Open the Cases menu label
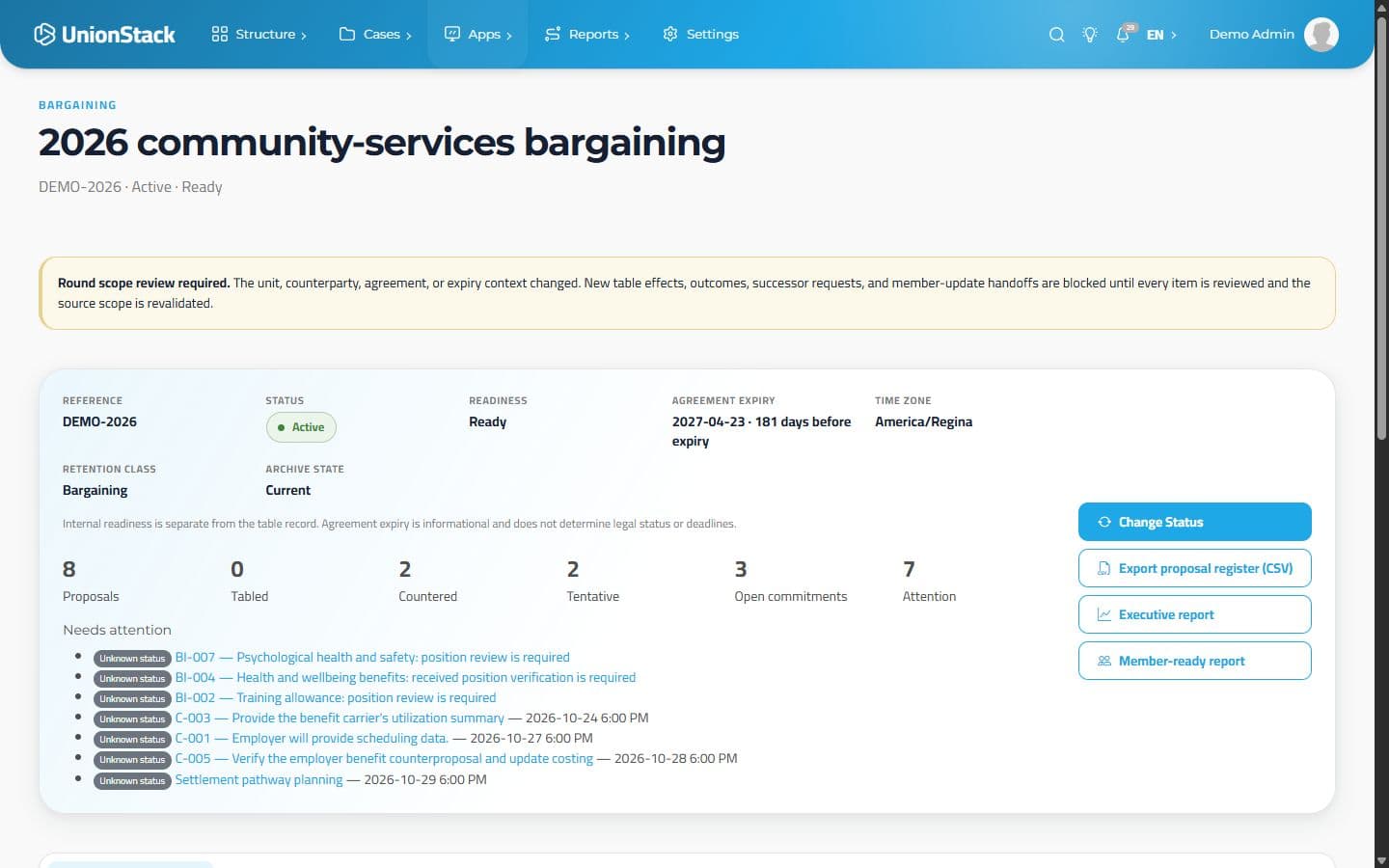 point(382,34)
